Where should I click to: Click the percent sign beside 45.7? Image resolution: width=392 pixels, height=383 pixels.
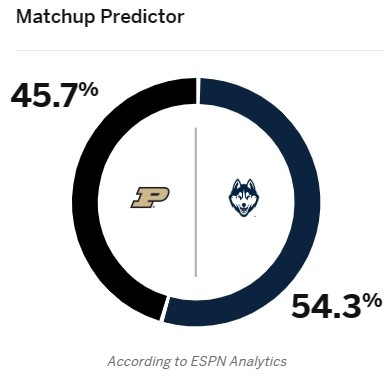coord(90,90)
